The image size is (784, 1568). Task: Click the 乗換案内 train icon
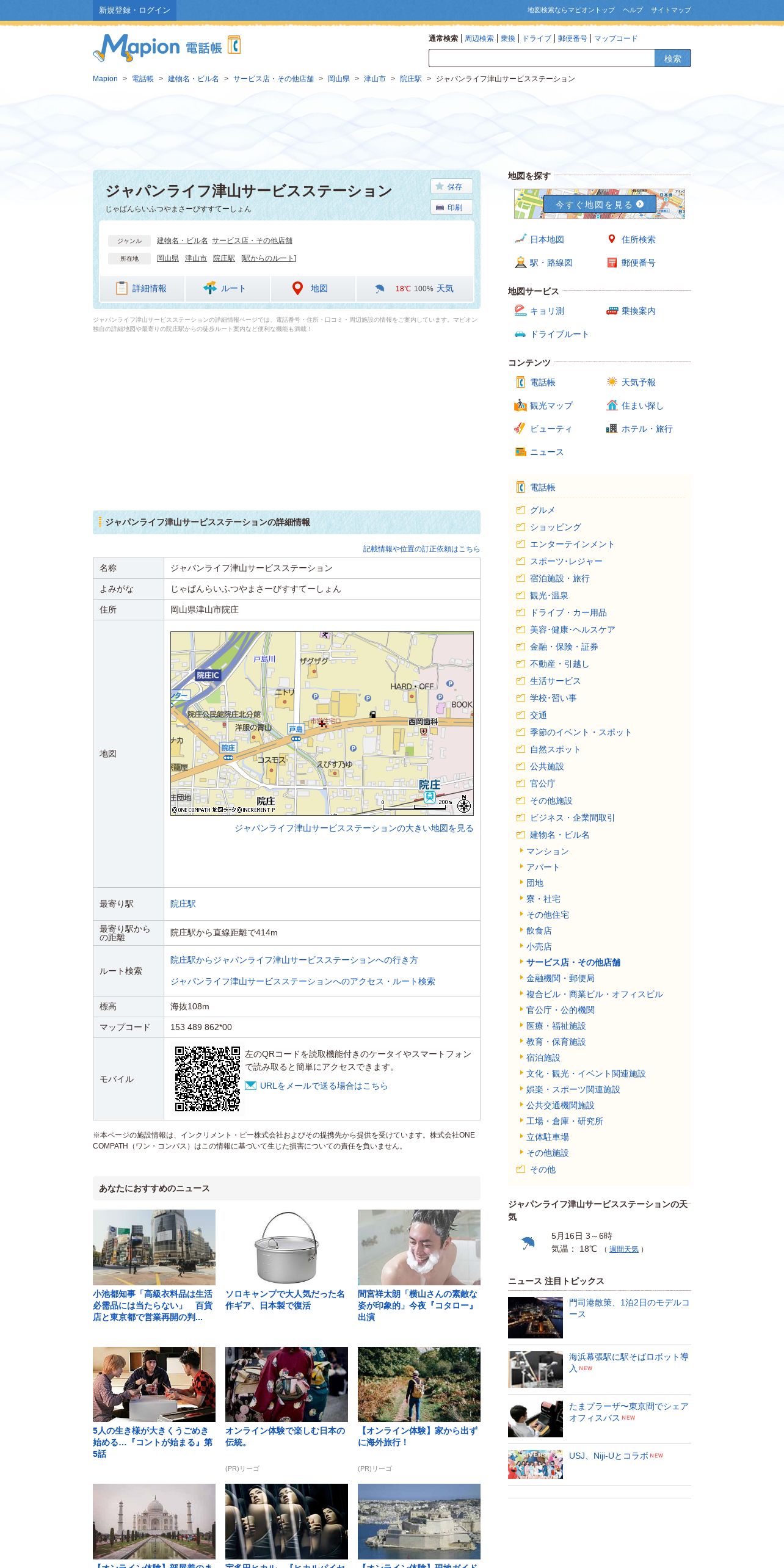[612, 311]
